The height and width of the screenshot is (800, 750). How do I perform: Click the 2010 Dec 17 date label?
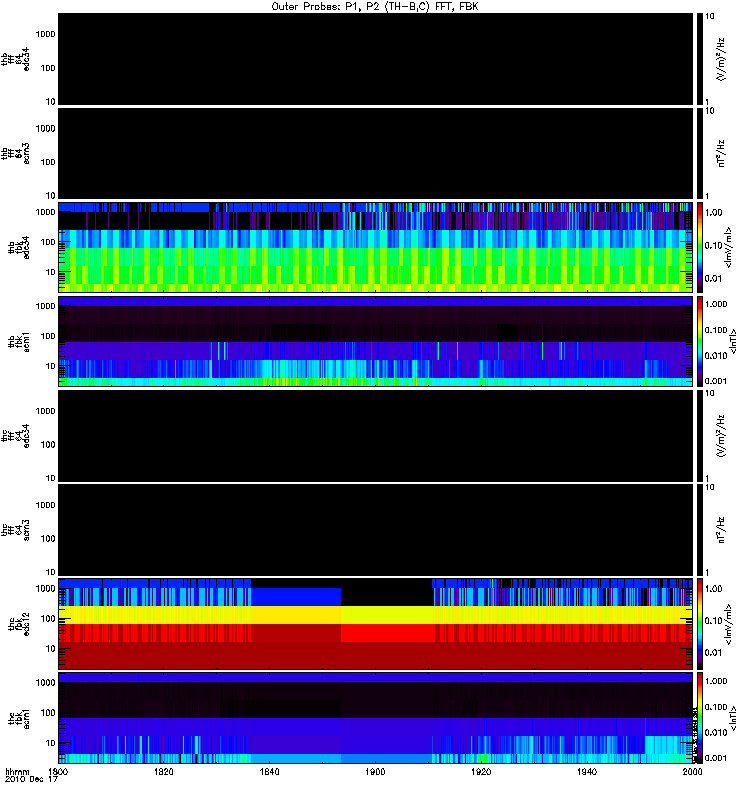coord(31,780)
